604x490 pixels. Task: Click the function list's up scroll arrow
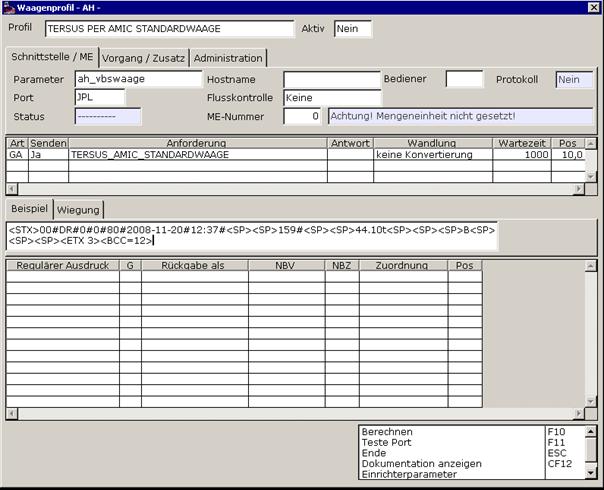coord(591,431)
